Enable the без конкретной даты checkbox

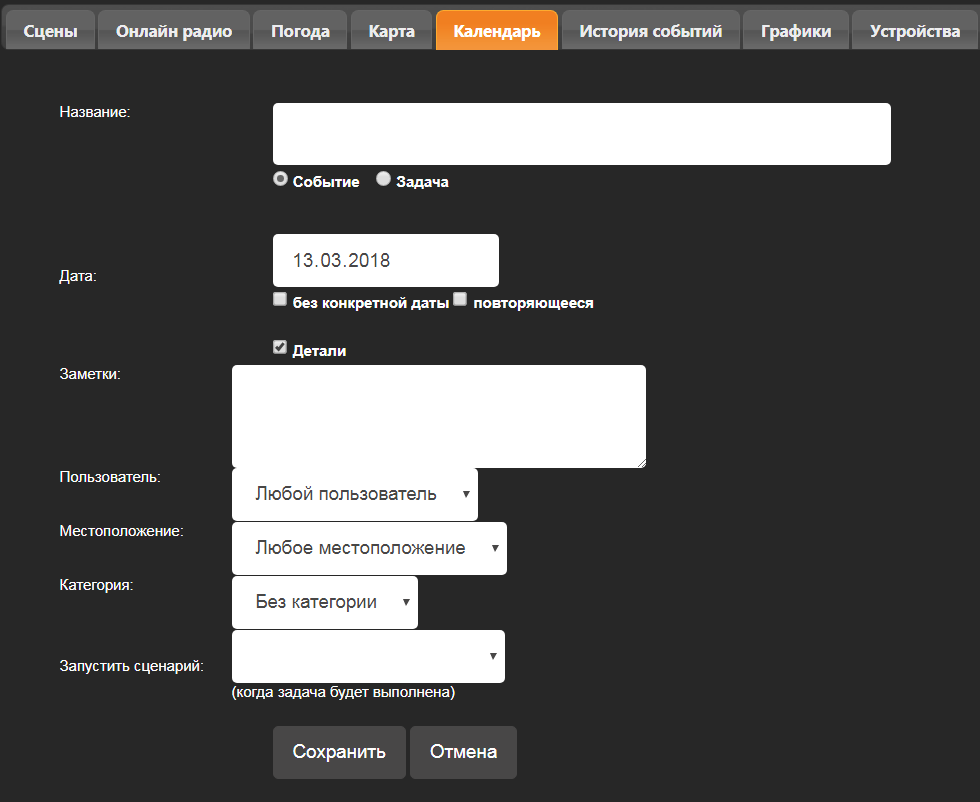[280, 299]
